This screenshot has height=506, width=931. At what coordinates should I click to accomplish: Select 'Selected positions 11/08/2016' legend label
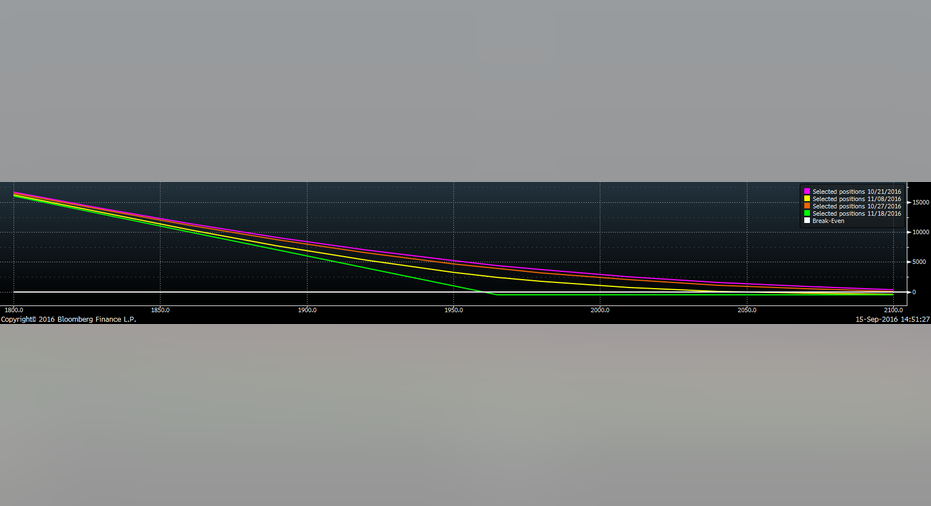[x=856, y=199]
